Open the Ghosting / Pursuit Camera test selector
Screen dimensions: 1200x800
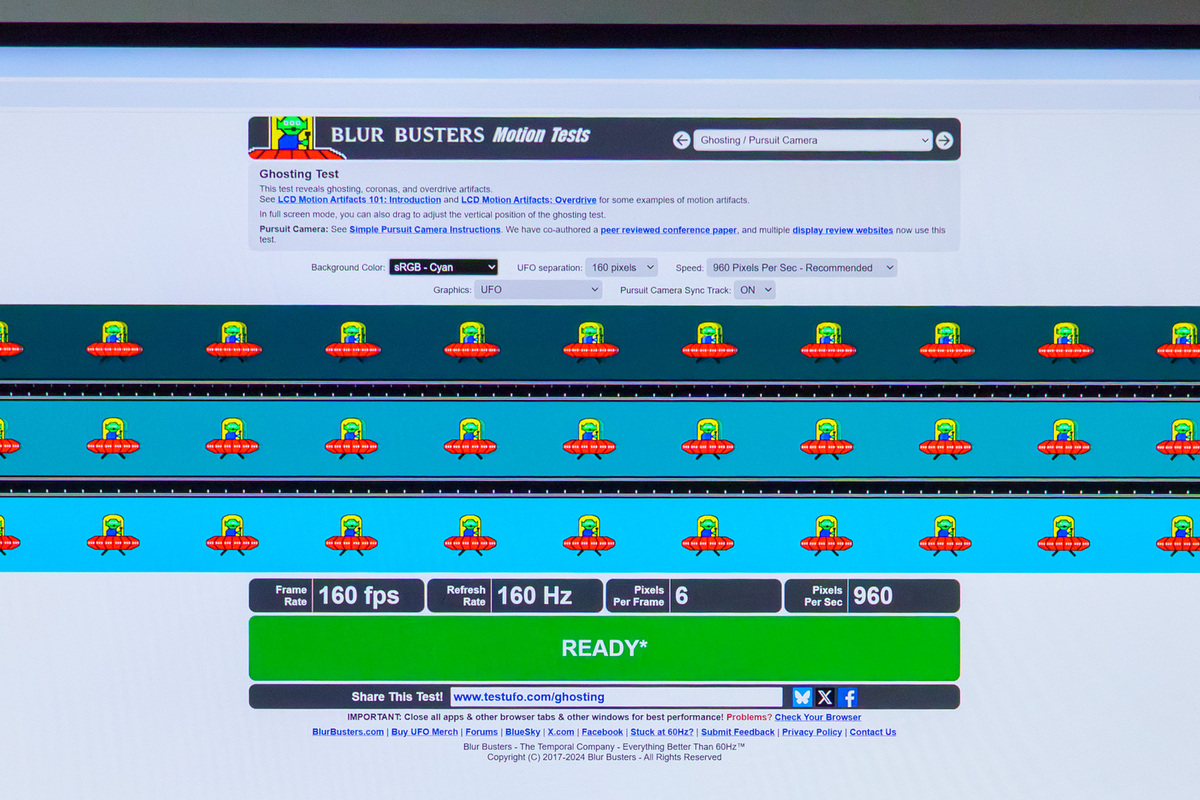[x=813, y=140]
